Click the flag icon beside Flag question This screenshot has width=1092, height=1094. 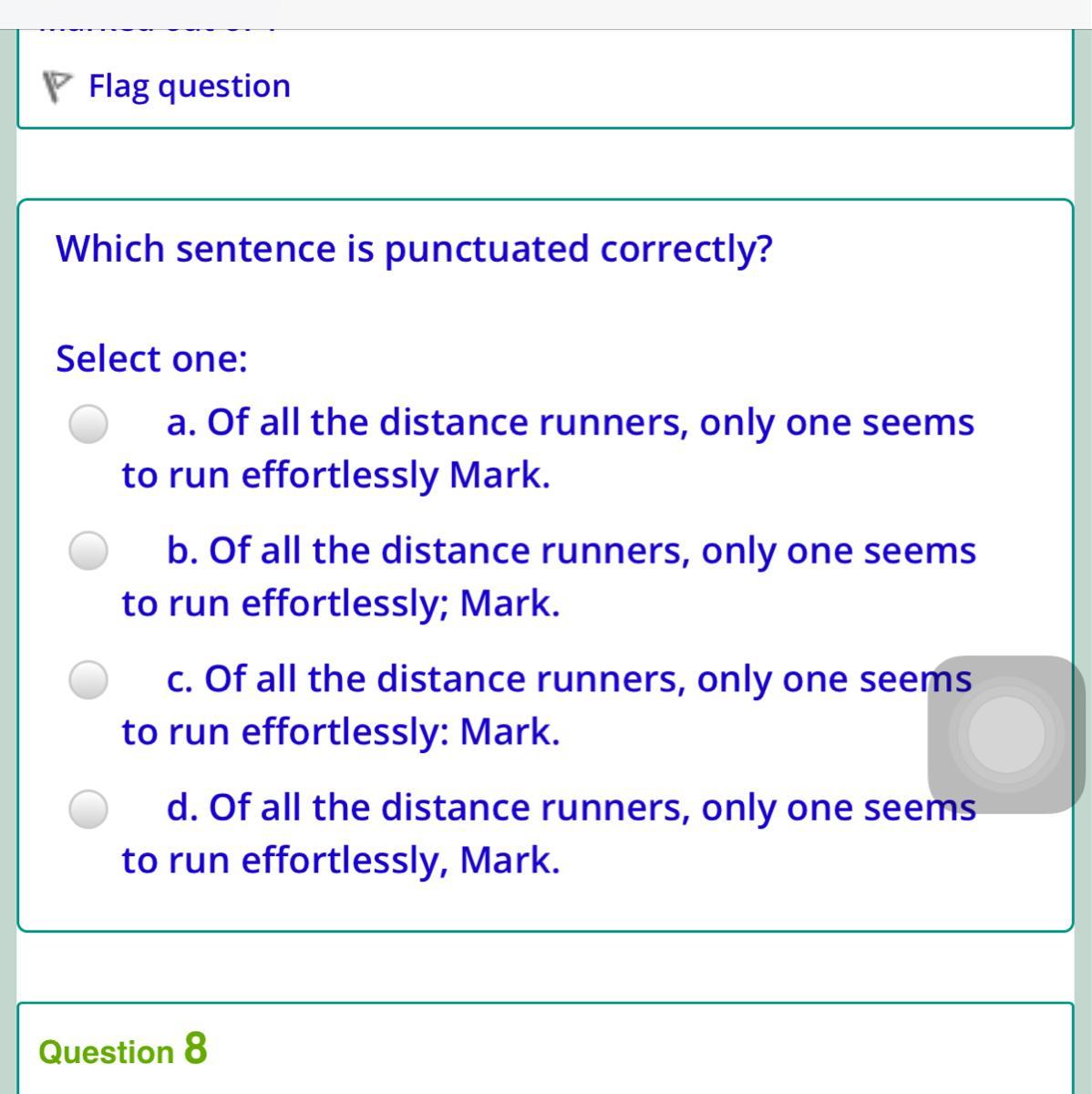(57, 87)
